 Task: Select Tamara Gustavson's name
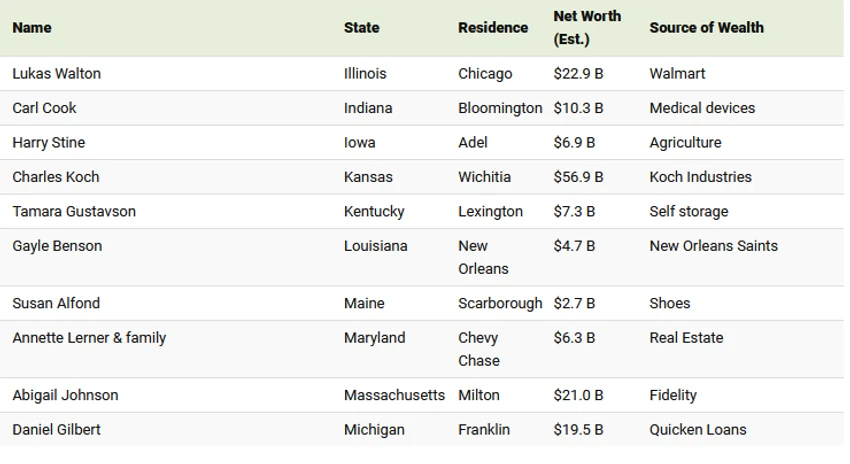pyautogui.click(x=74, y=211)
